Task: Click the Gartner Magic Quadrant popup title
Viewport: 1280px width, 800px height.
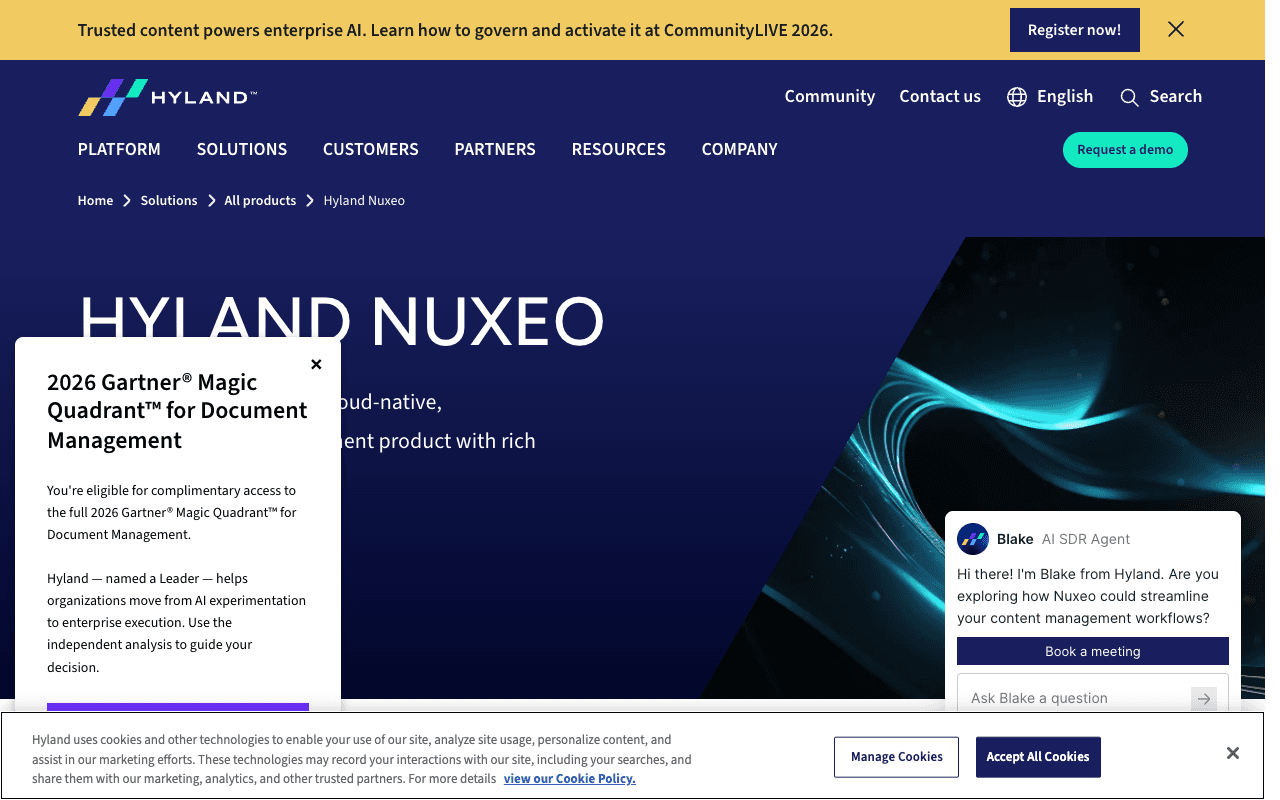Action: [178, 411]
